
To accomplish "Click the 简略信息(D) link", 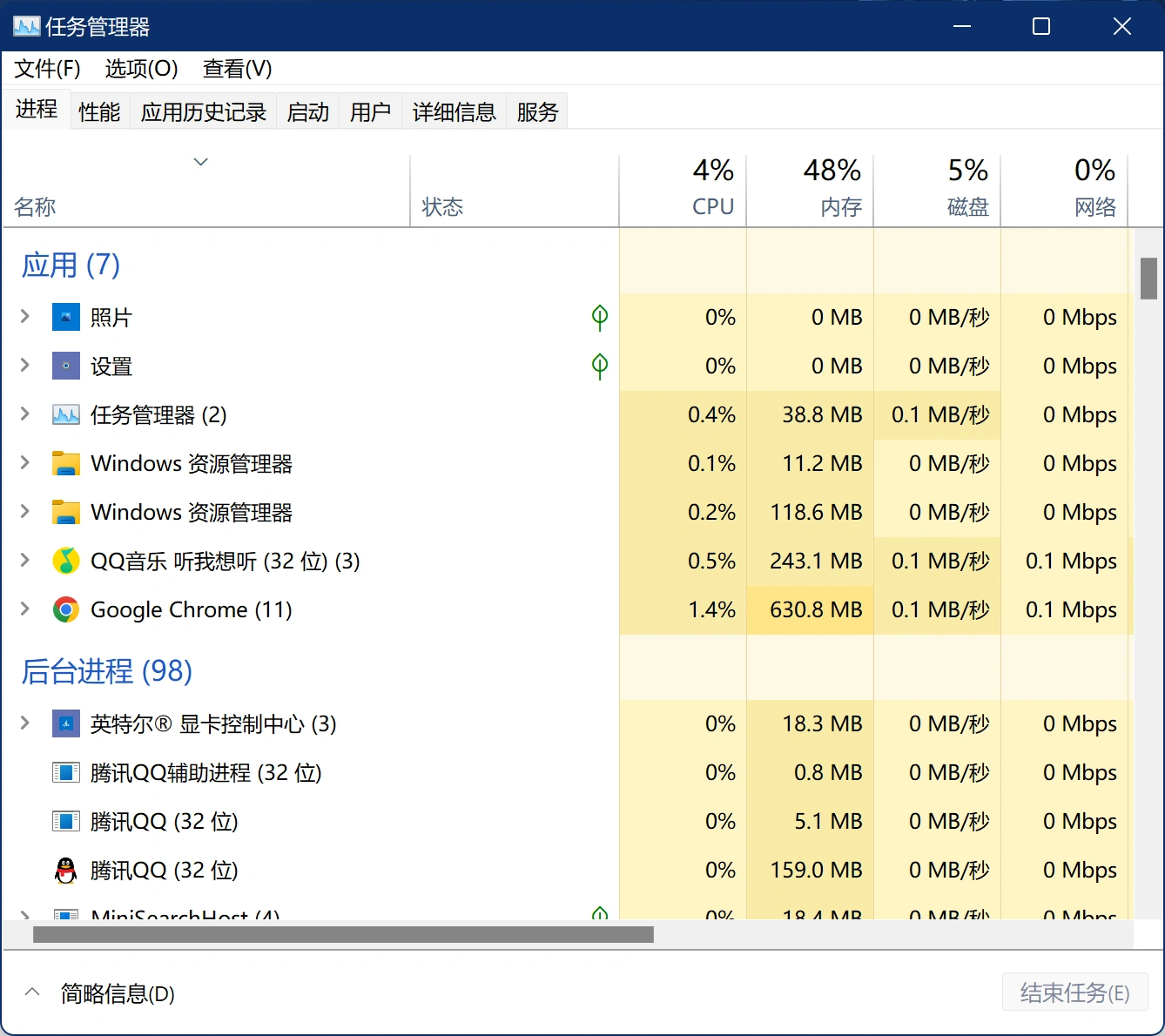I will (118, 993).
